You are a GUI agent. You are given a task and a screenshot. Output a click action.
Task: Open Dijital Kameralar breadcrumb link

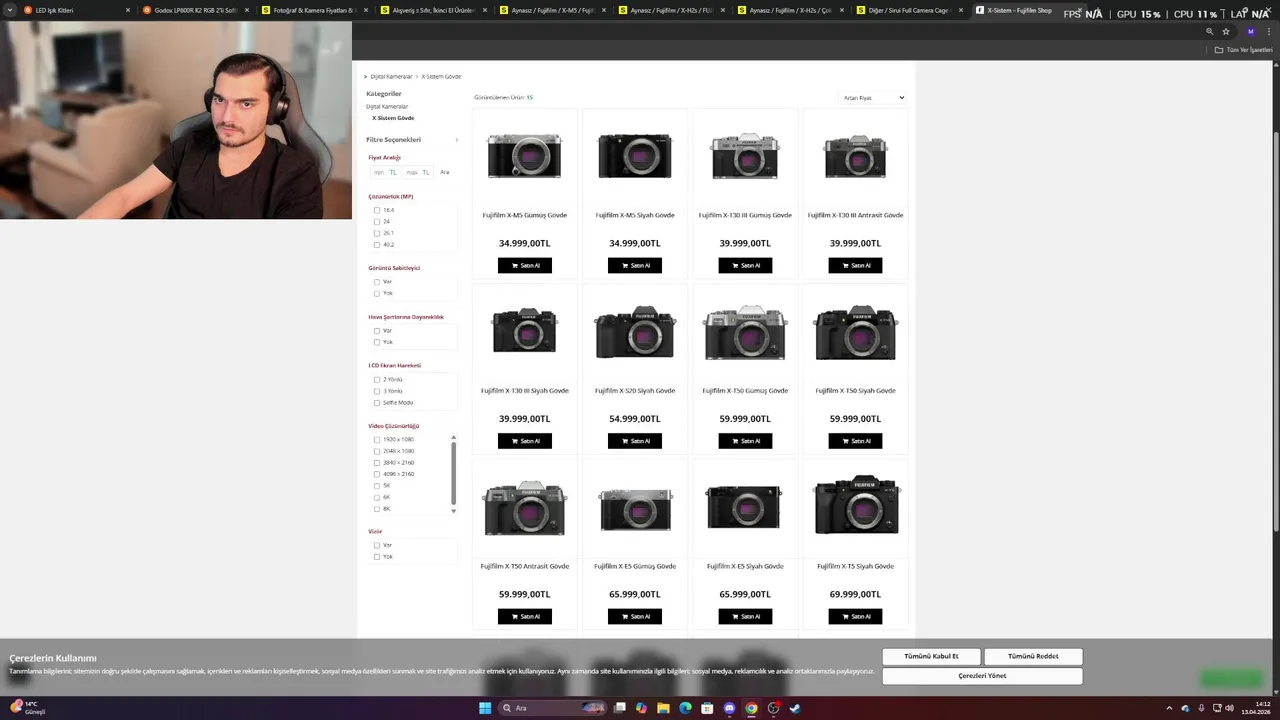pyautogui.click(x=392, y=76)
